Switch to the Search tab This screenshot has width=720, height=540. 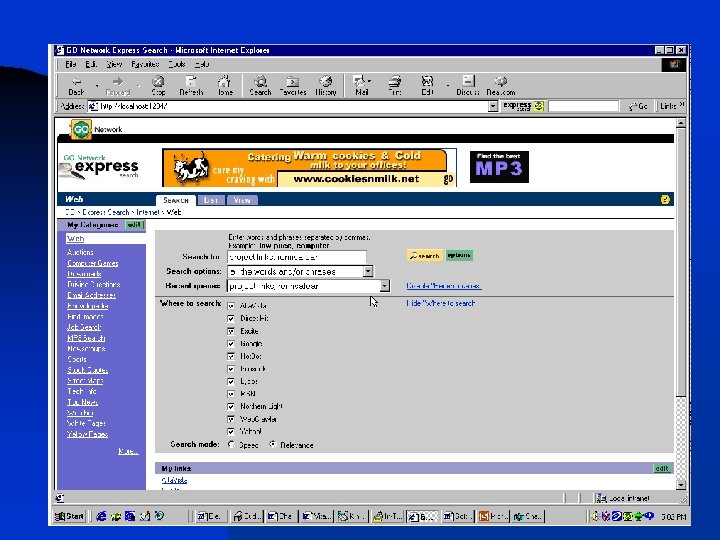tap(176, 200)
